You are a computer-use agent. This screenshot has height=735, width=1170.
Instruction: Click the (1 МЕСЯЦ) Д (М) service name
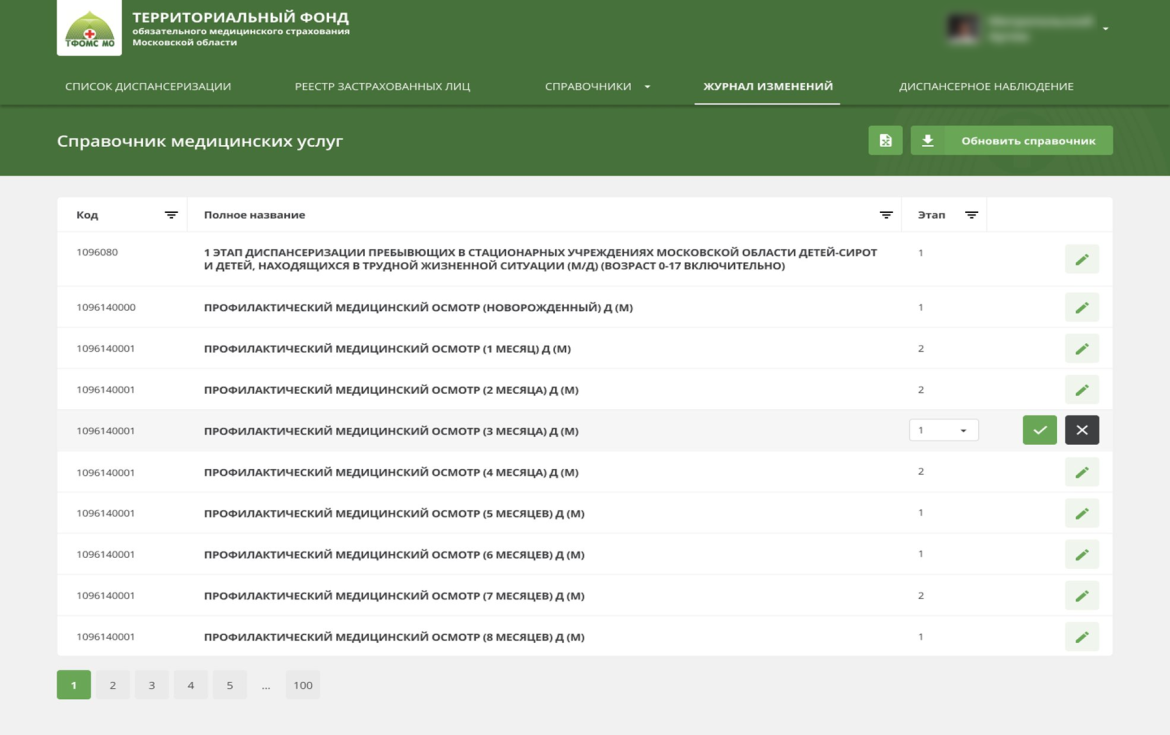tap(387, 348)
